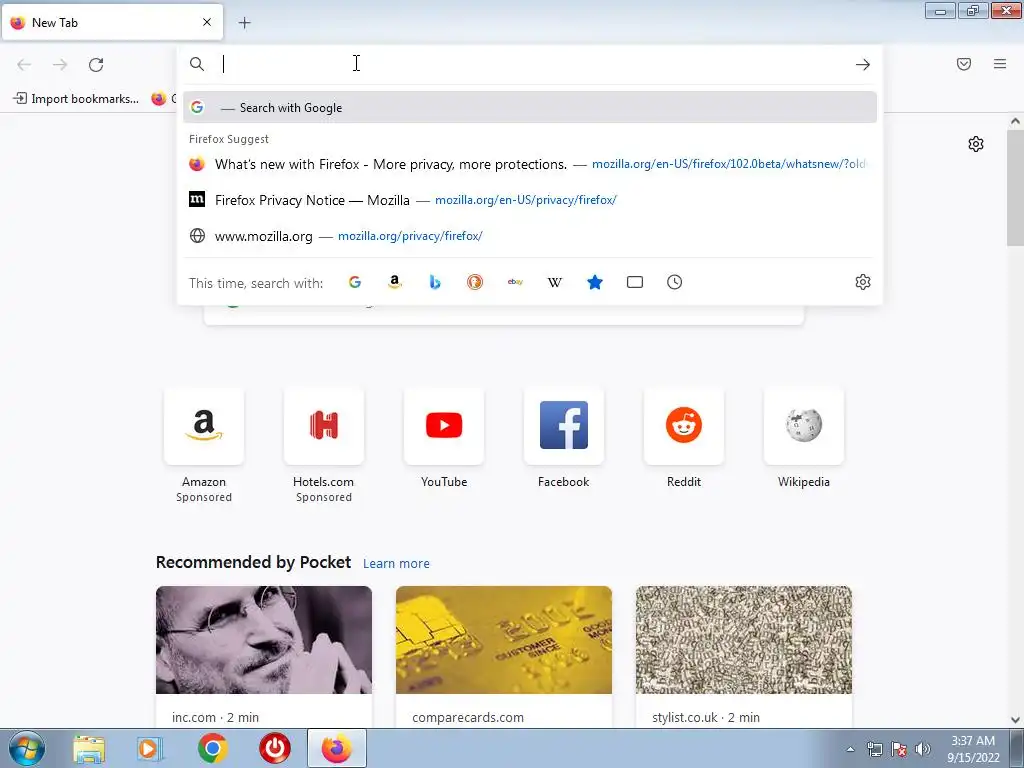Click the page vertical scrollbar thumb
1024x768 pixels.
[1015, 188]
